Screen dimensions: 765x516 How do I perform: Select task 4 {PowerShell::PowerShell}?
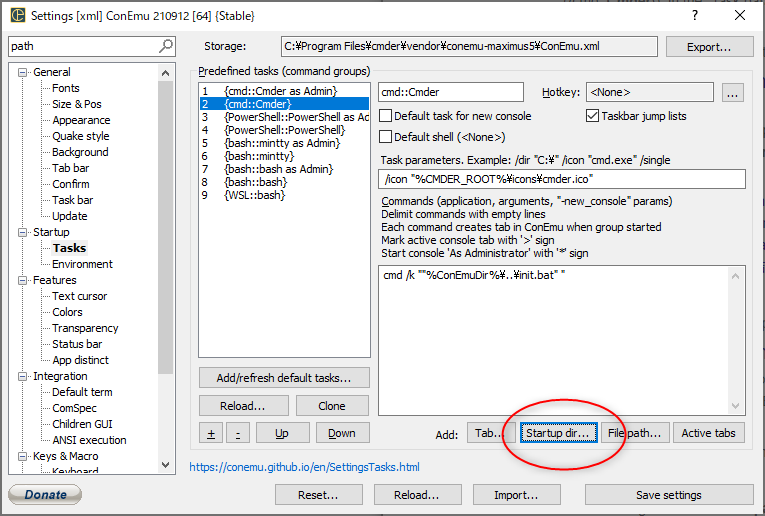(x=284, y=130)
